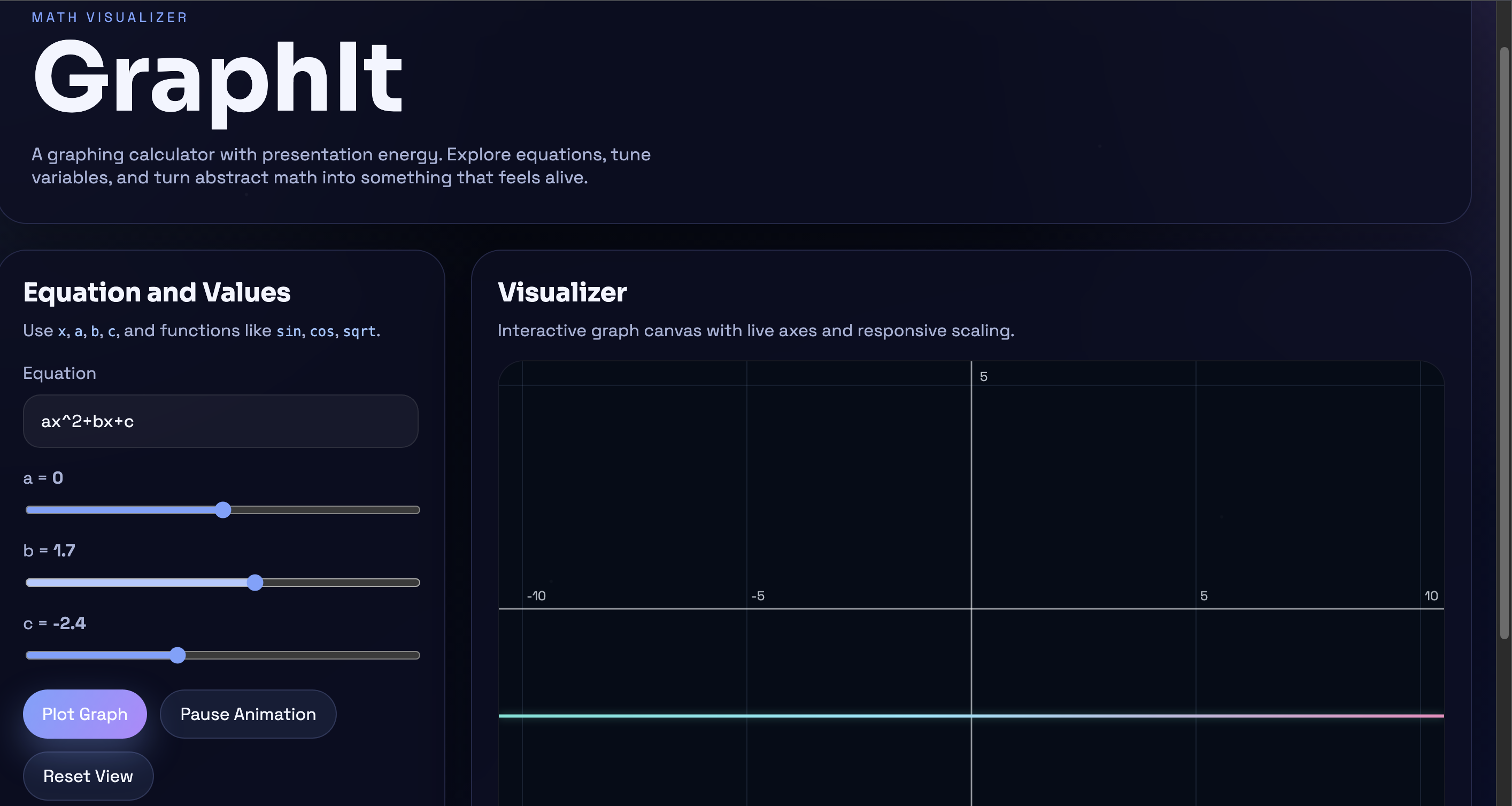Click the 'a' slider thumb
Screen dimensions: 1512x806
(223, 510)
